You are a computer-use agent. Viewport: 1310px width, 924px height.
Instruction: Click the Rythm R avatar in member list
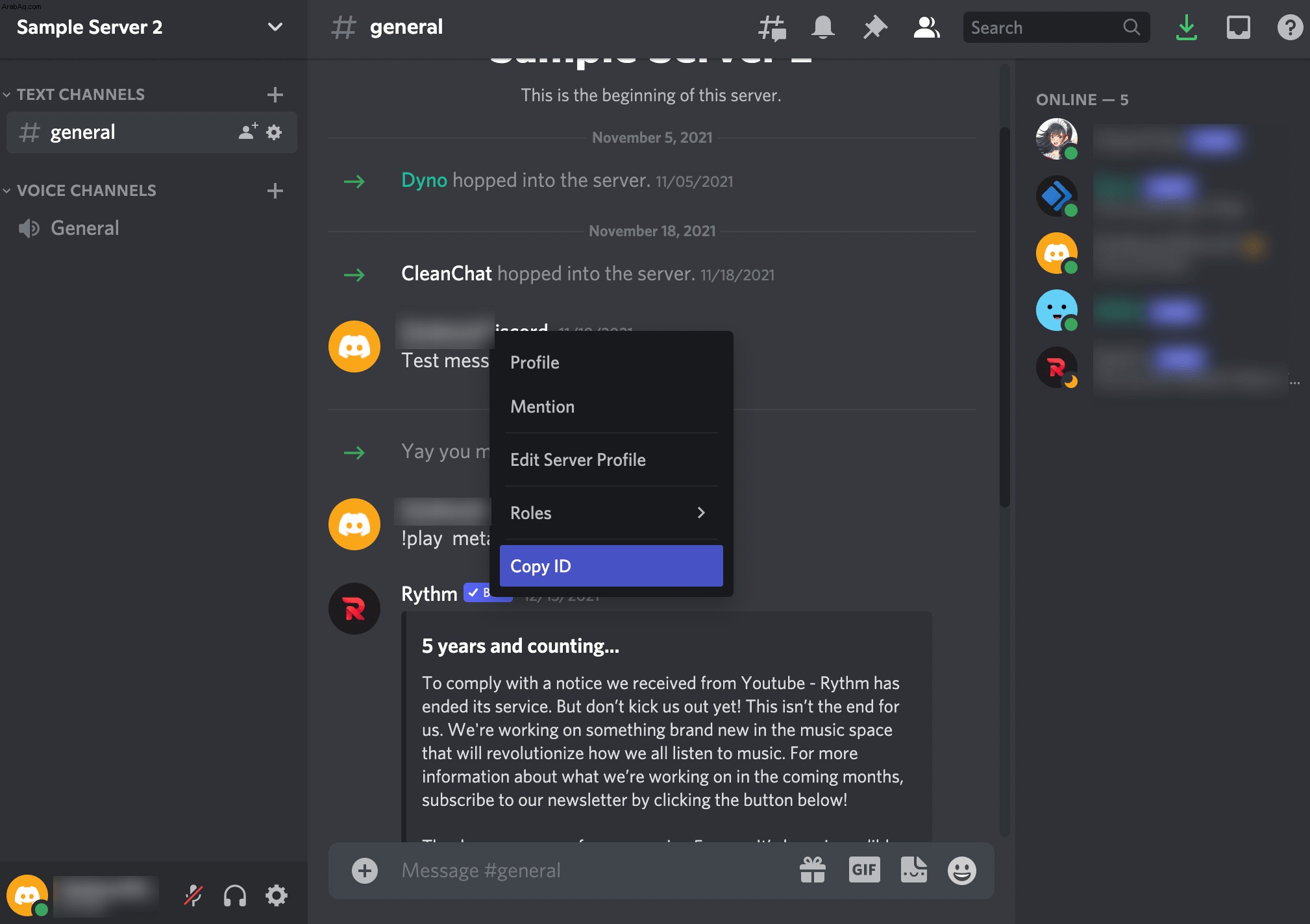coord(1057,367)
